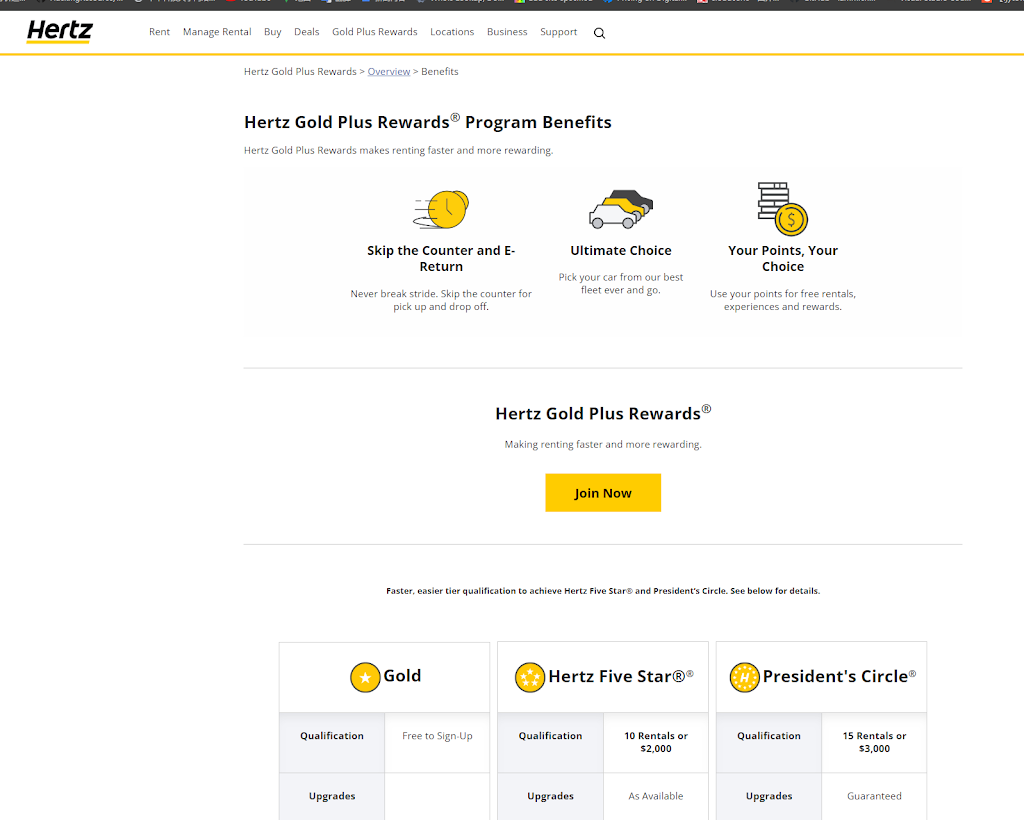The width and height of the screenshot is (1024, 820).
Task: Click the Making renting faster tagline
Action: [x=603, y=445]
